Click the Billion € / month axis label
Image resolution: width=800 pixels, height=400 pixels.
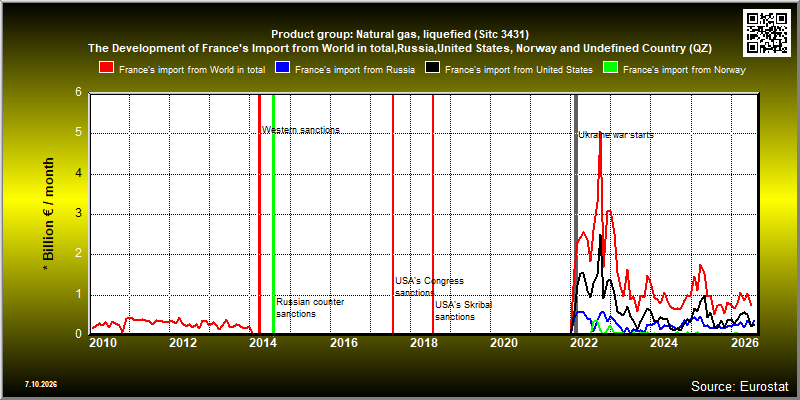click(48, 215)
